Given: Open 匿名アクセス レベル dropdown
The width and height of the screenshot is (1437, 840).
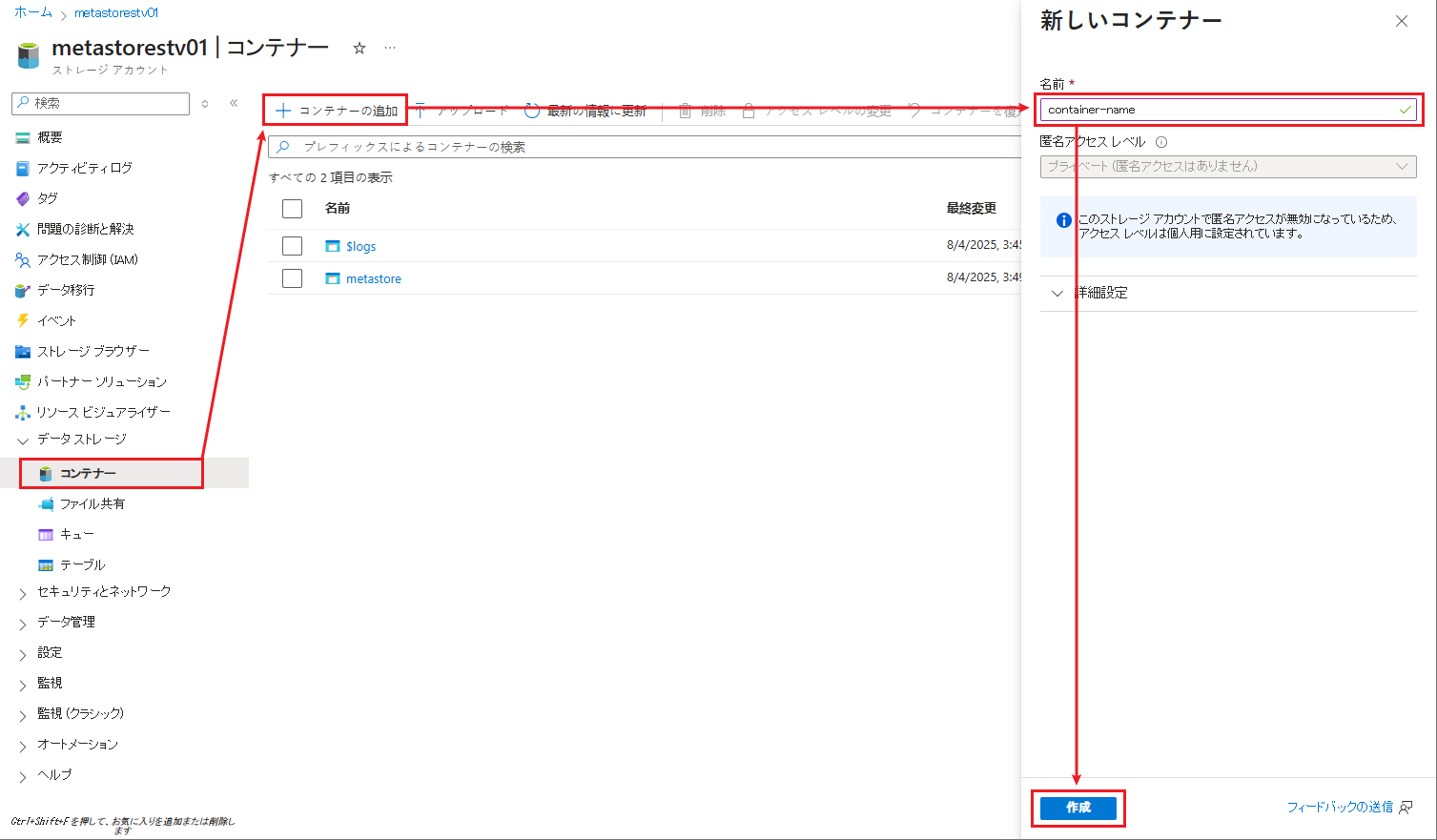Looking at the screenshot, I should (1228, 167).
